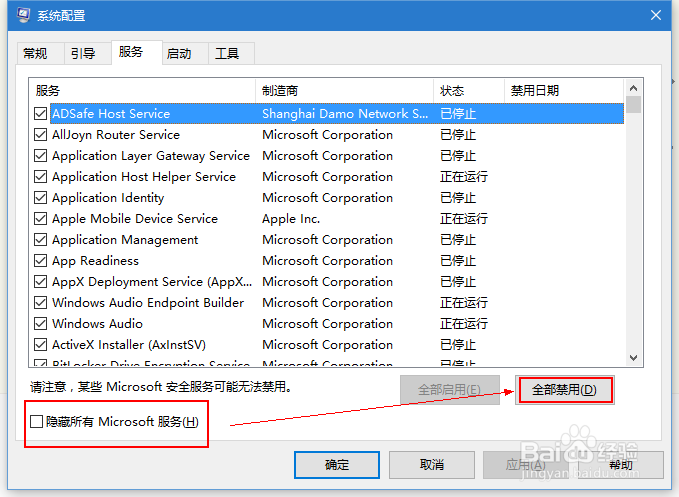Uncheck Application Layer Gateway Service checkbox

[40, 156]
